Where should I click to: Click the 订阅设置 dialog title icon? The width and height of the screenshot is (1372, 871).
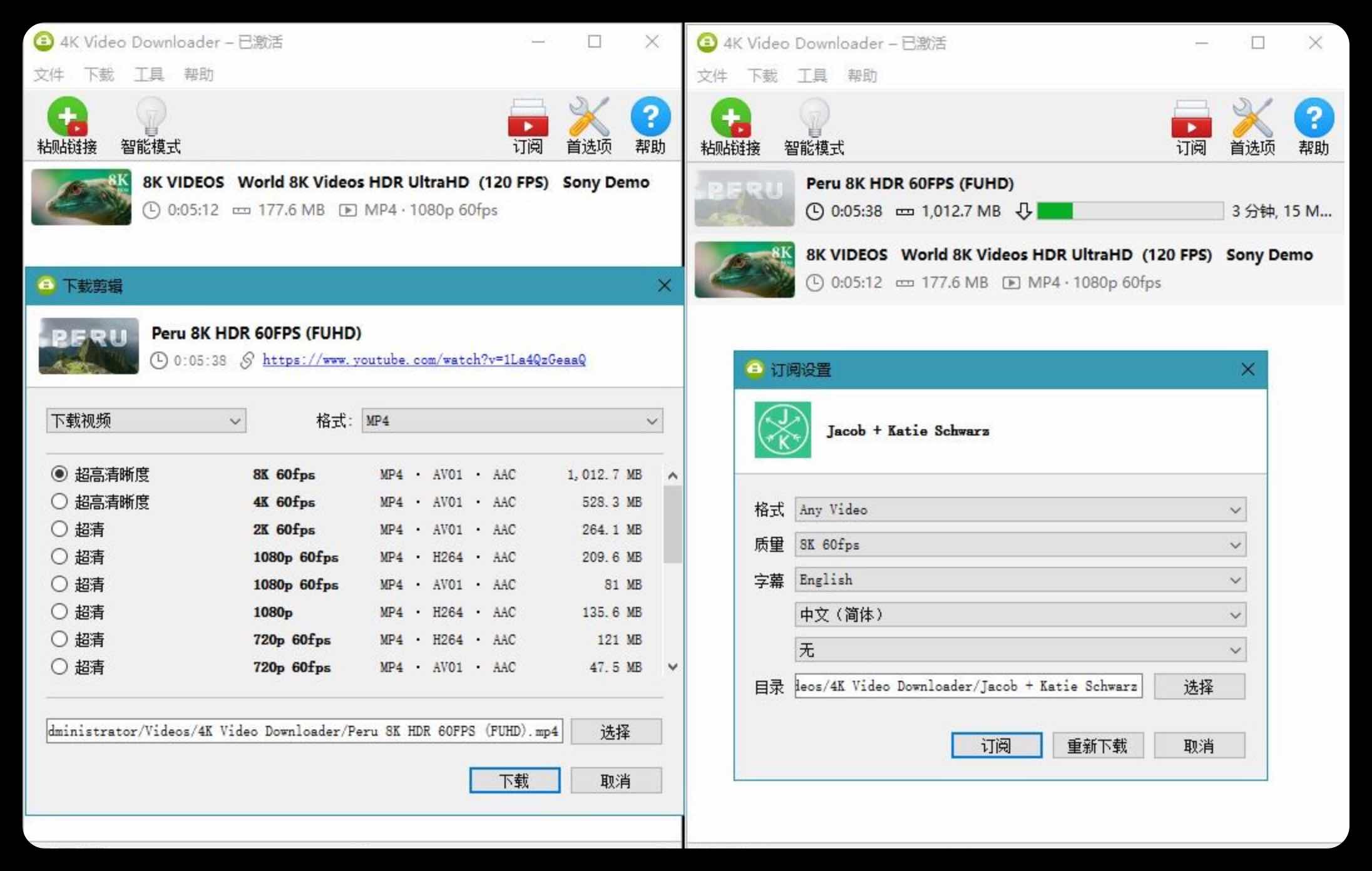[x=754, y=369]
